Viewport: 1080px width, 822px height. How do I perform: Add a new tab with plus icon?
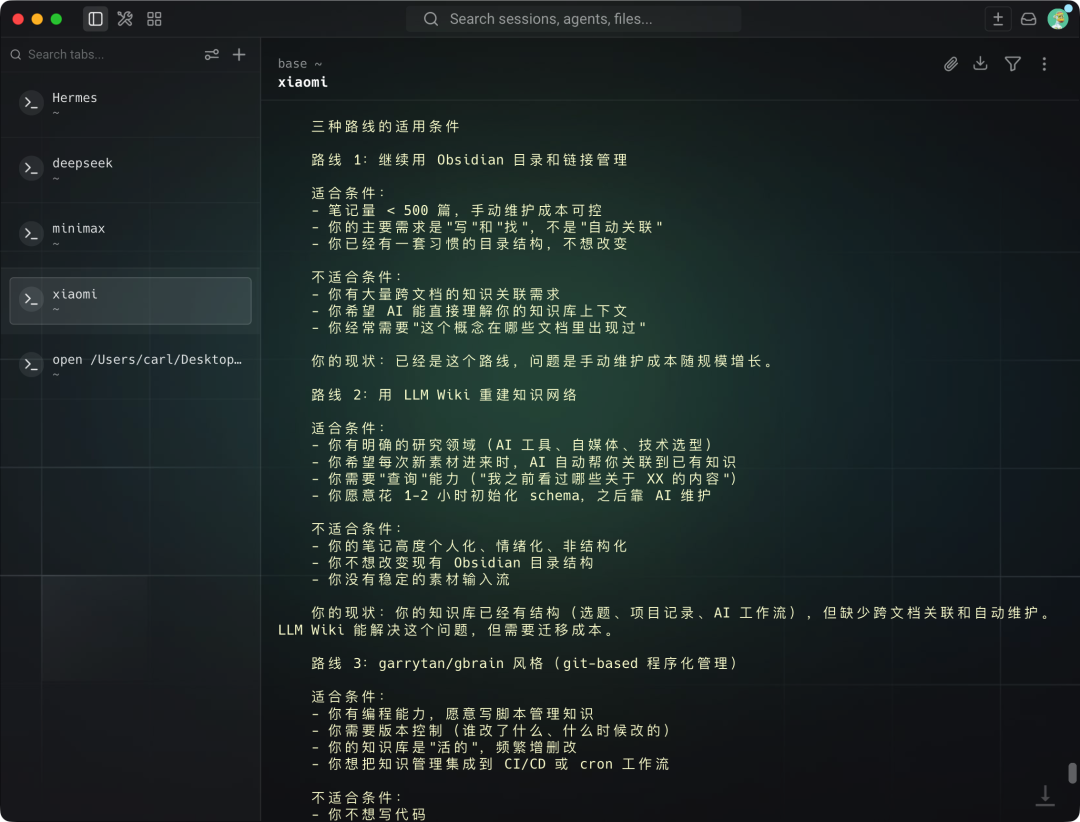tap(239, 54)
